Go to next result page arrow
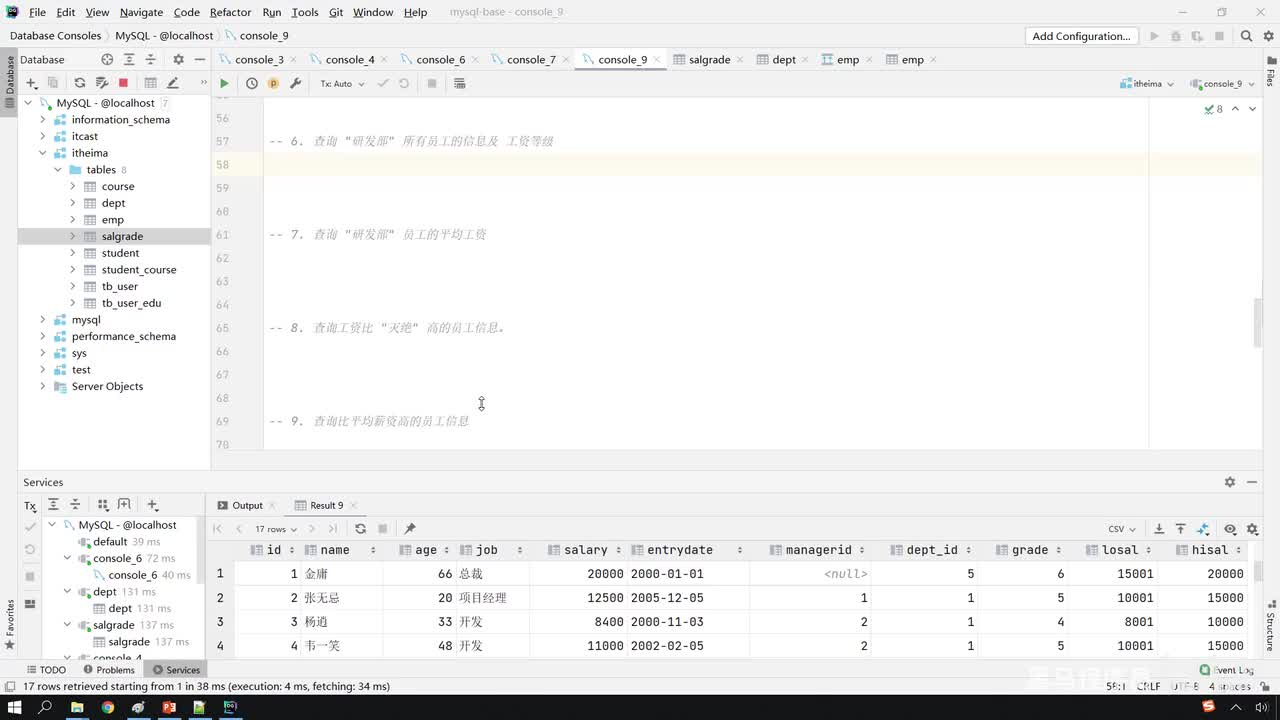Screen dimensions: 1280x720 (312, 529)
